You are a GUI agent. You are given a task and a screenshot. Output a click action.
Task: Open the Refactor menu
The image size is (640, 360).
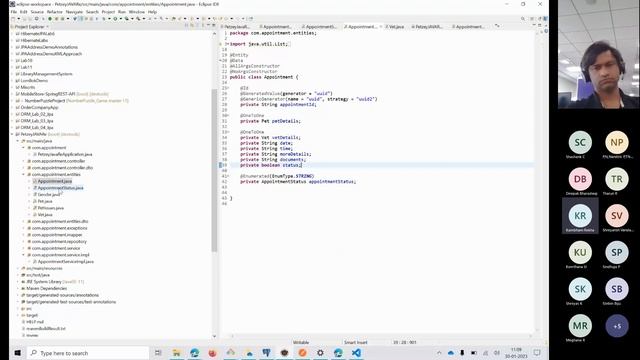click(x=54, y=12)
